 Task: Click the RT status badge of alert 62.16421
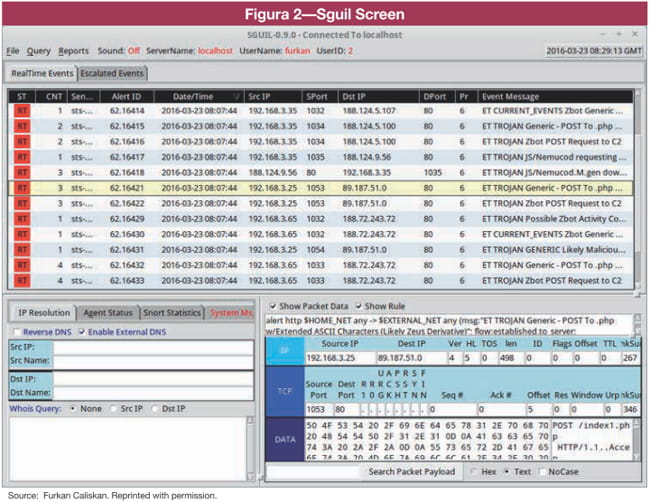tap(22, 187)
